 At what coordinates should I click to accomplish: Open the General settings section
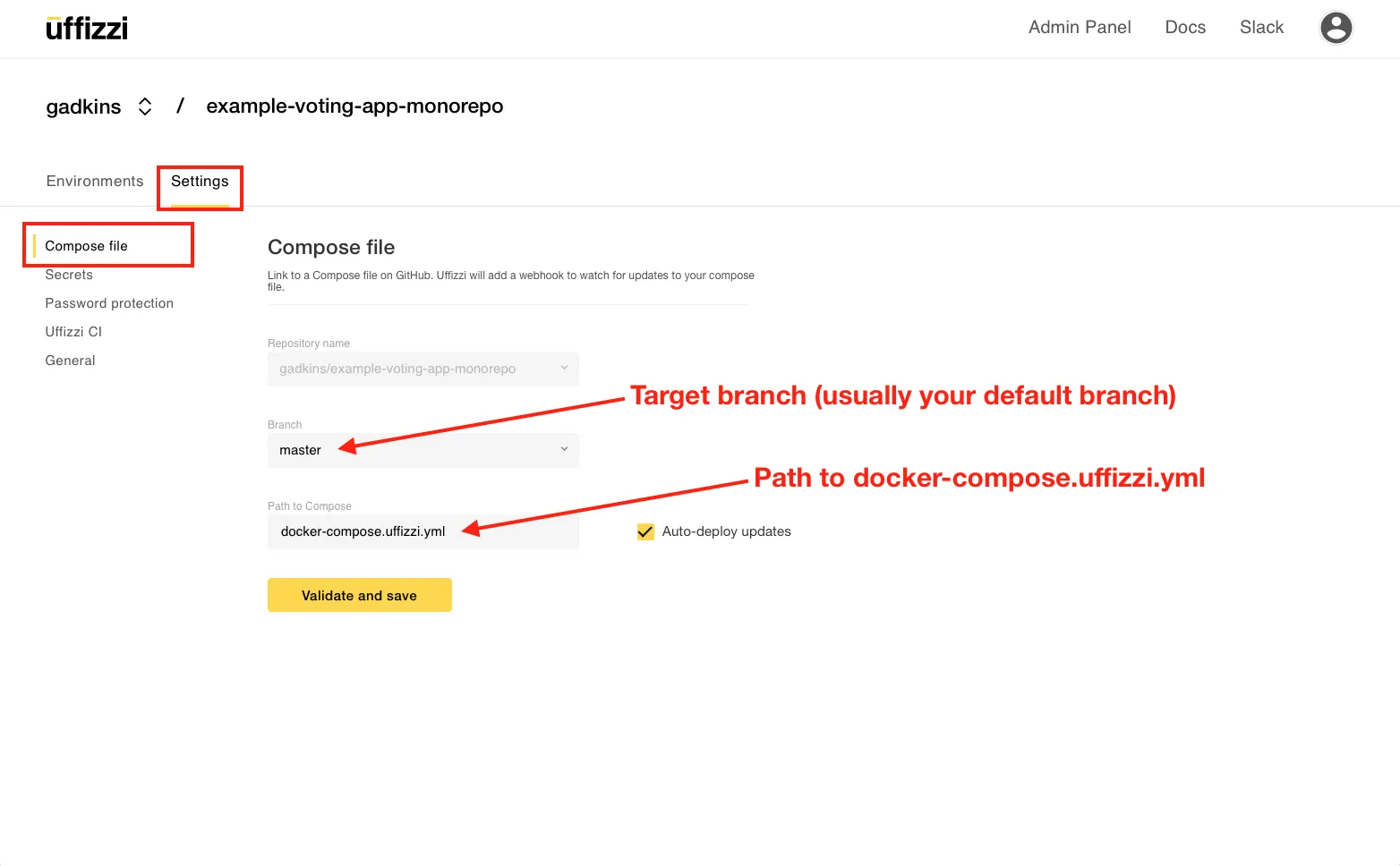click(70, 361)
